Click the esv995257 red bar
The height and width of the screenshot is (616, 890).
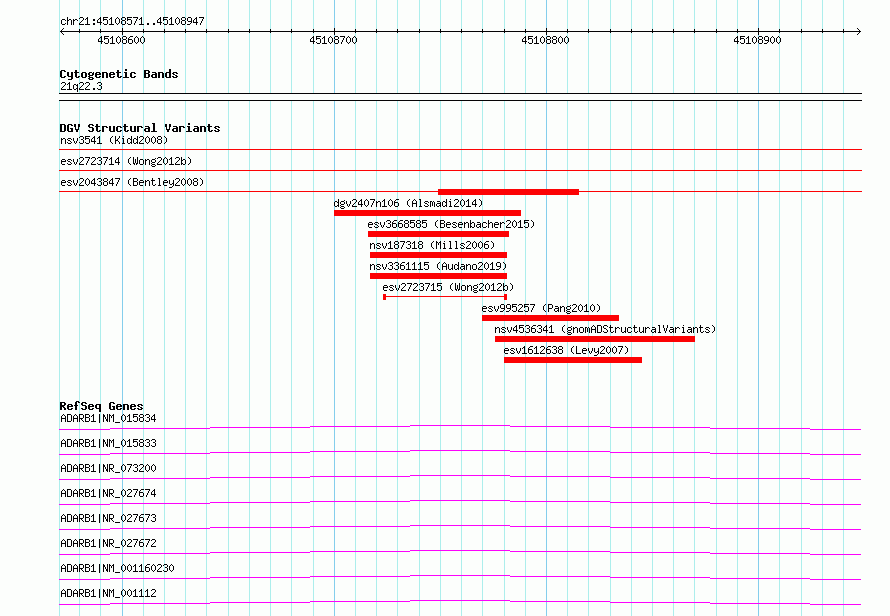point(551,318)
